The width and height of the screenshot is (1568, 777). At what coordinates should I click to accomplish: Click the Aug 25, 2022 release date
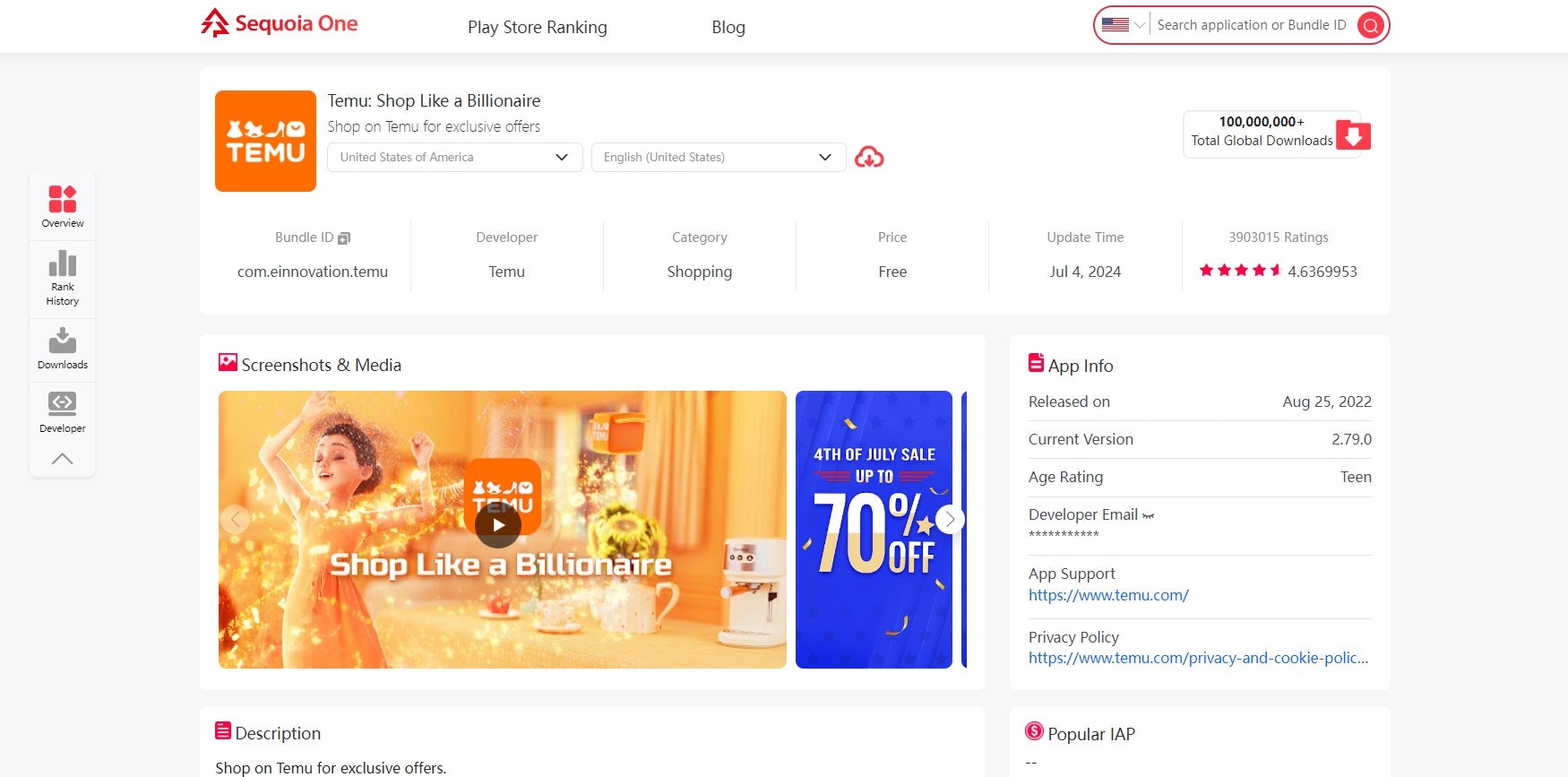[1327, 401]
